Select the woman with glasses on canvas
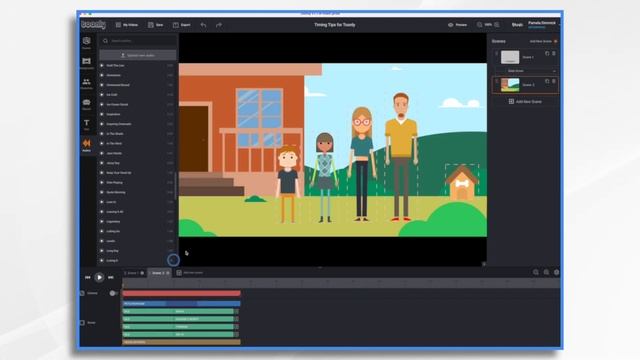 tap(362, 164)
